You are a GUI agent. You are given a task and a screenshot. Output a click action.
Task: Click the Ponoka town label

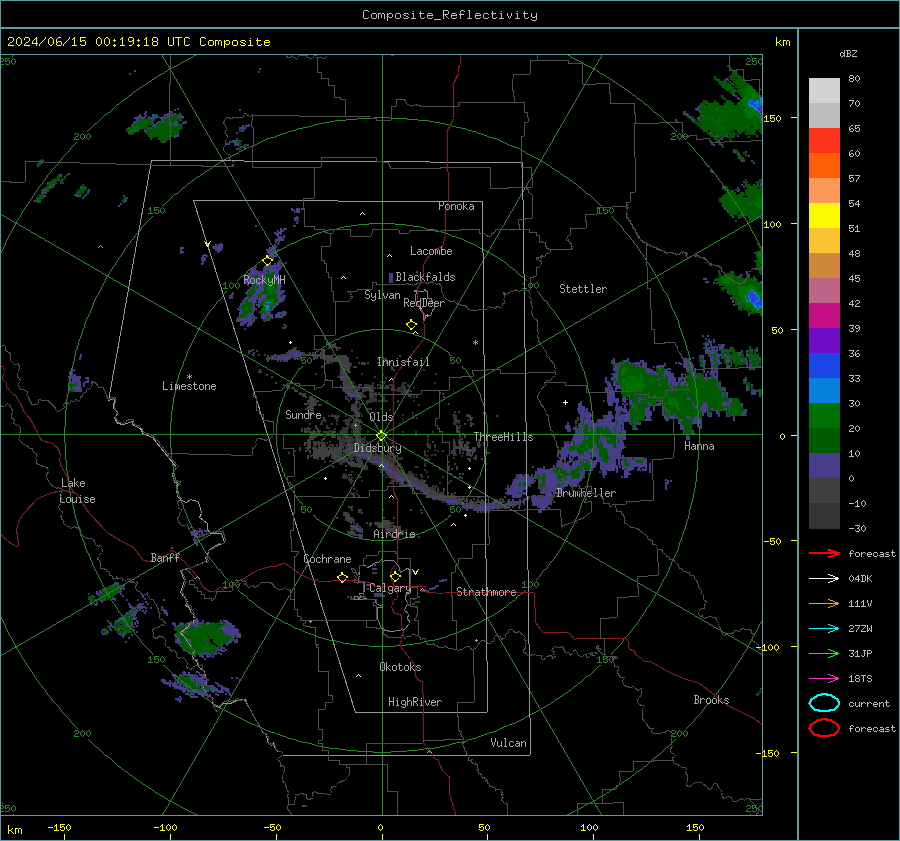click(x=456, y=206)
